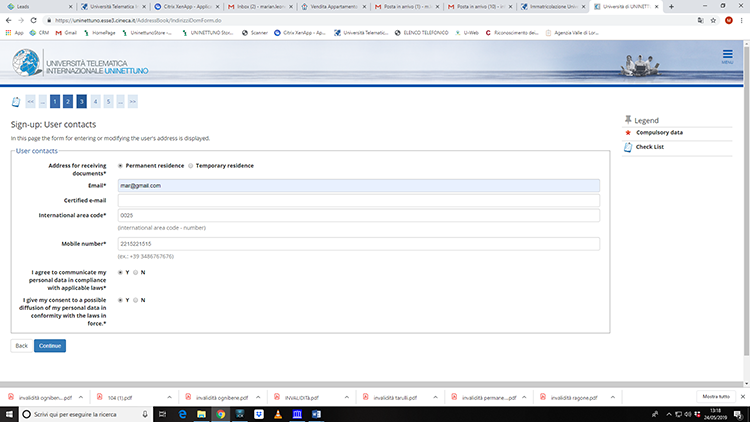This screenshot has height=422, width=750.
Task: Choose N for personal data communication agreement
Action: [x=135, y=271]
